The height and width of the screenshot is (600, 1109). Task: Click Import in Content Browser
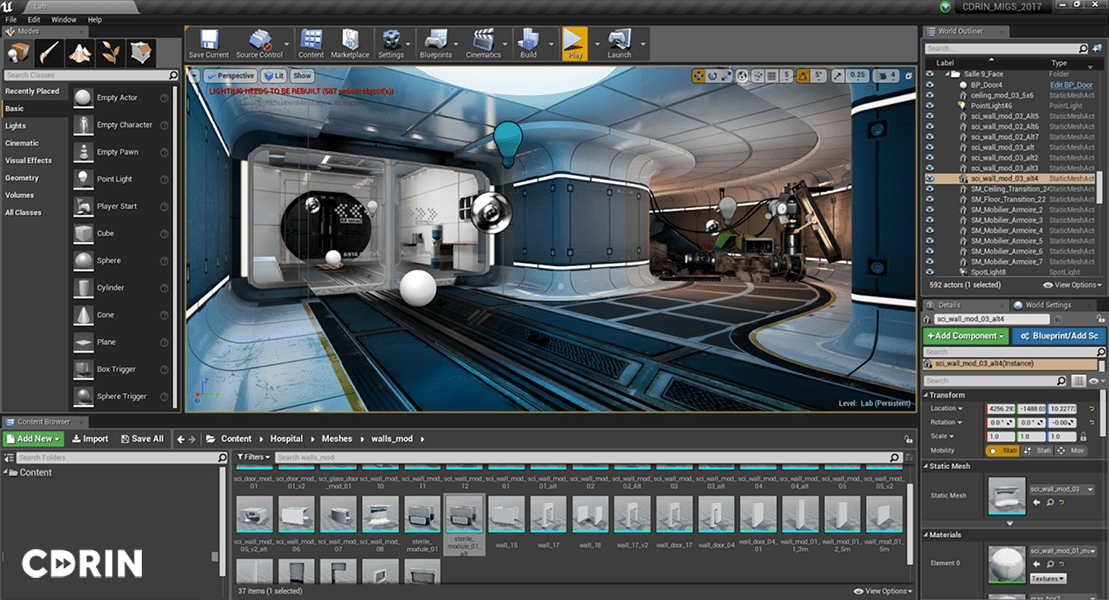91,439
